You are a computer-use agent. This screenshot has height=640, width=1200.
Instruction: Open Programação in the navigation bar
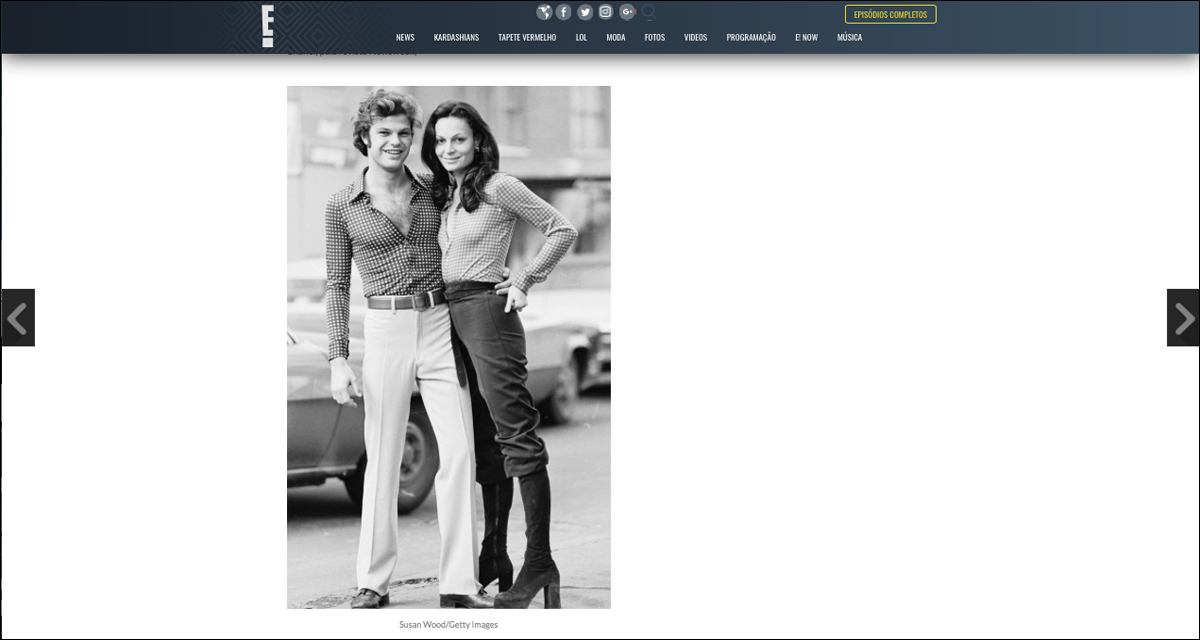(x=751, y=38)
